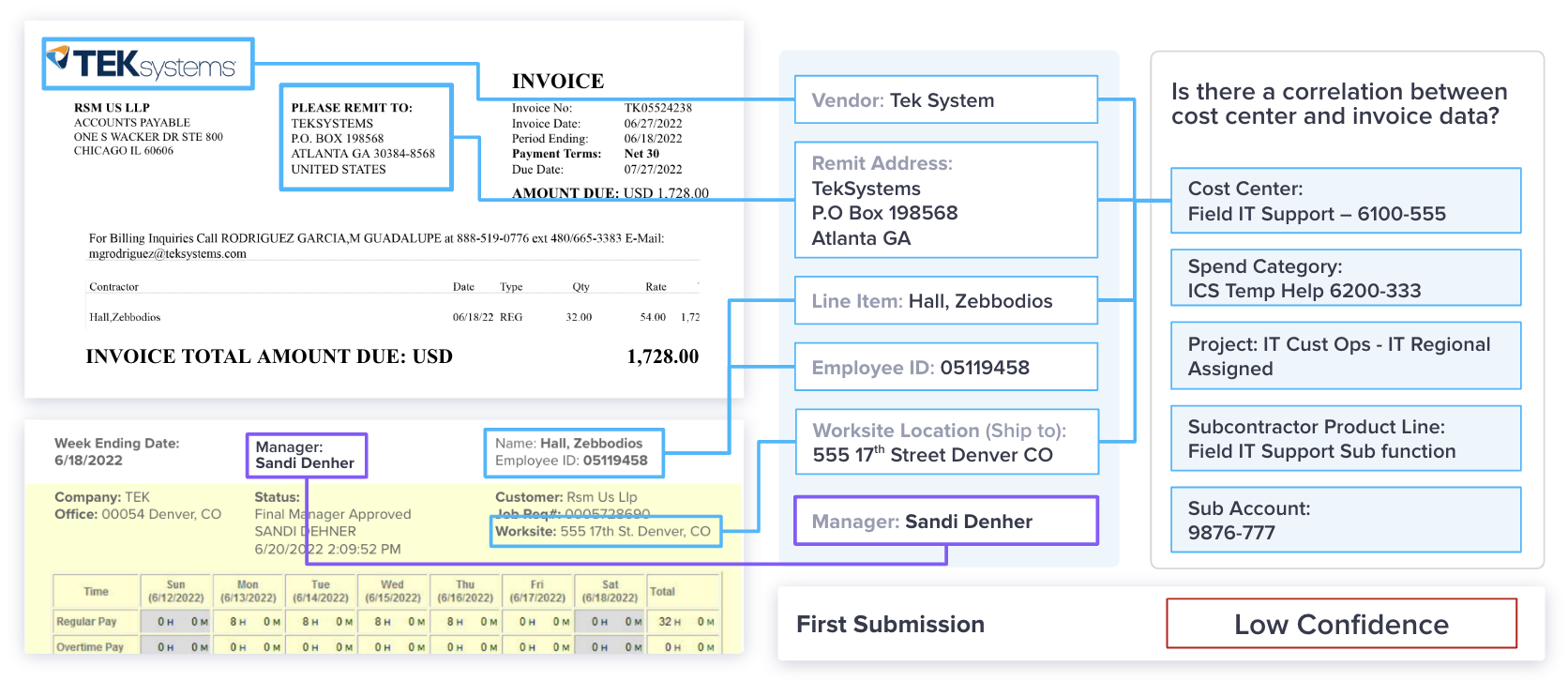Image resolution: width=1568 pixels, height=681 pixels.
Task: Click the correlation question heading
Action: point(1339,103)
